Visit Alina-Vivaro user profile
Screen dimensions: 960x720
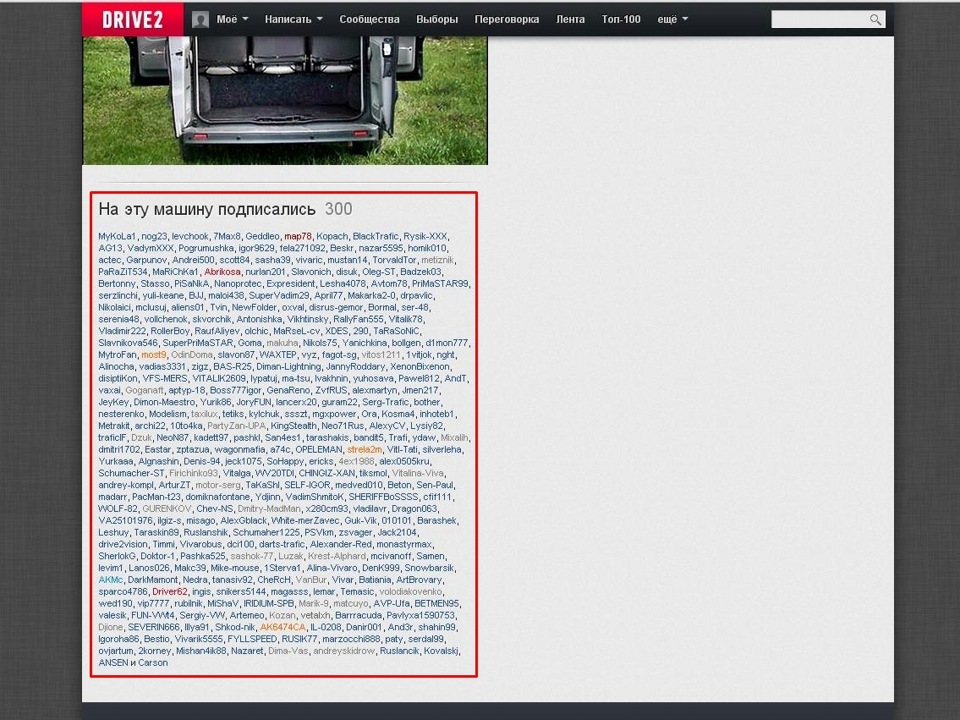pos(332,568)
